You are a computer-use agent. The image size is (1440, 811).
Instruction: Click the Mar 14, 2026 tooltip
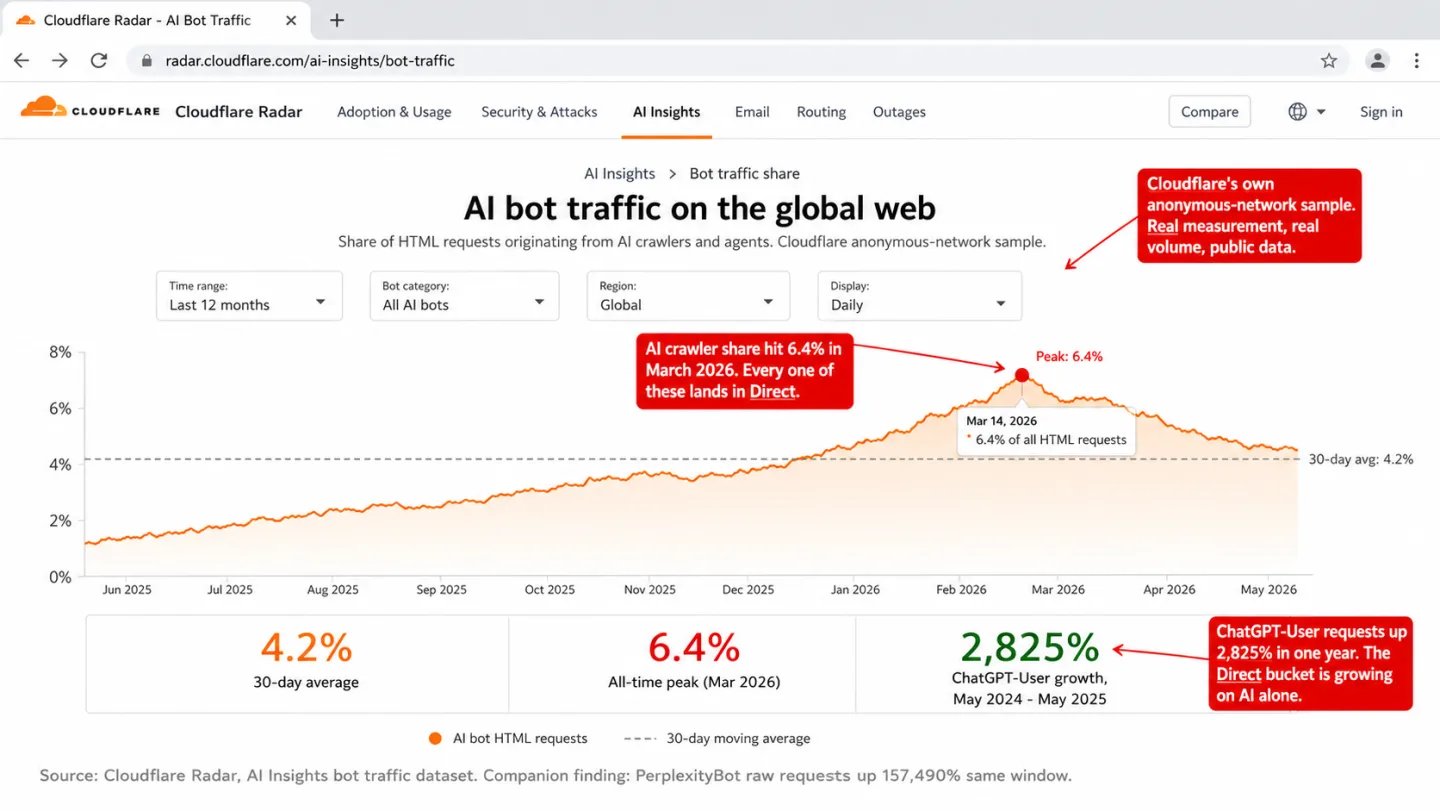pos(1046,431)
